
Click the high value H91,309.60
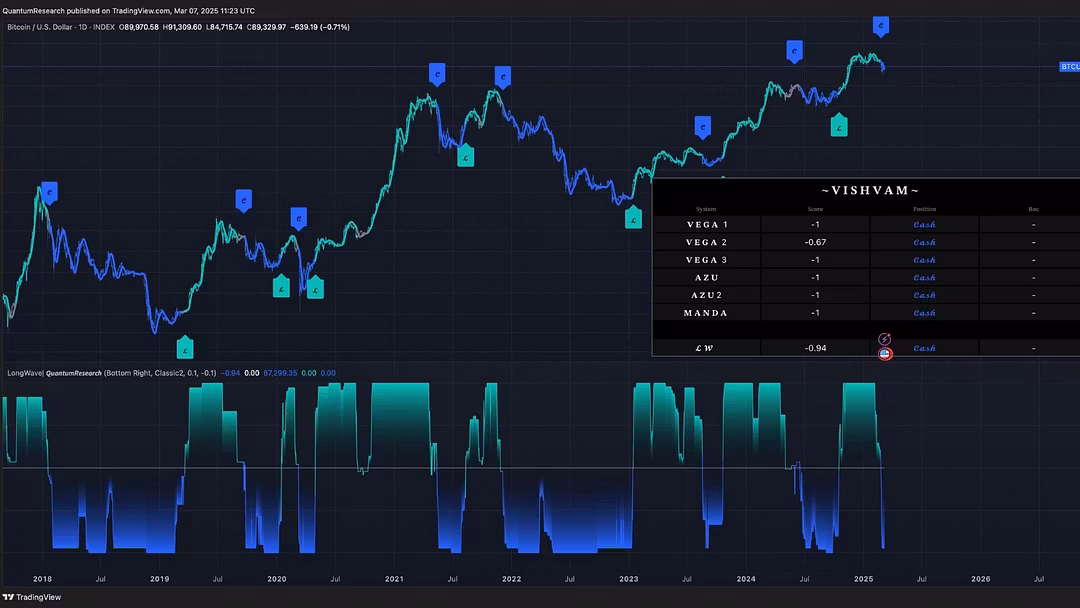pos(182,28)
